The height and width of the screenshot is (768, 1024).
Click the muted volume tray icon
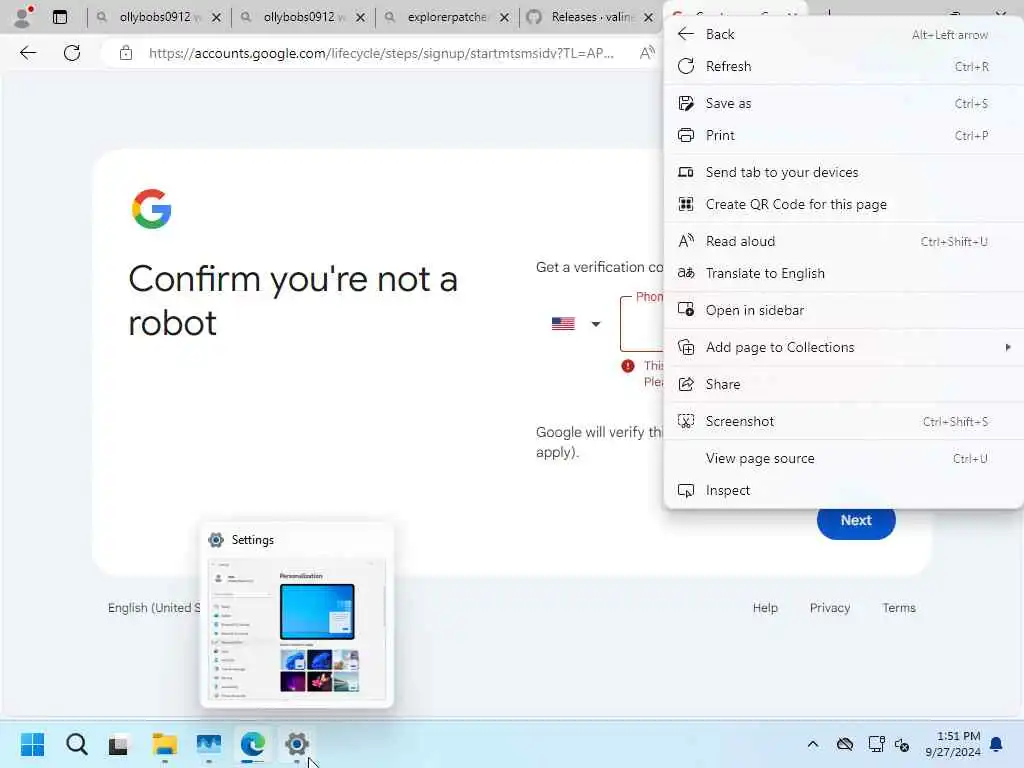[x=902, y=744]
